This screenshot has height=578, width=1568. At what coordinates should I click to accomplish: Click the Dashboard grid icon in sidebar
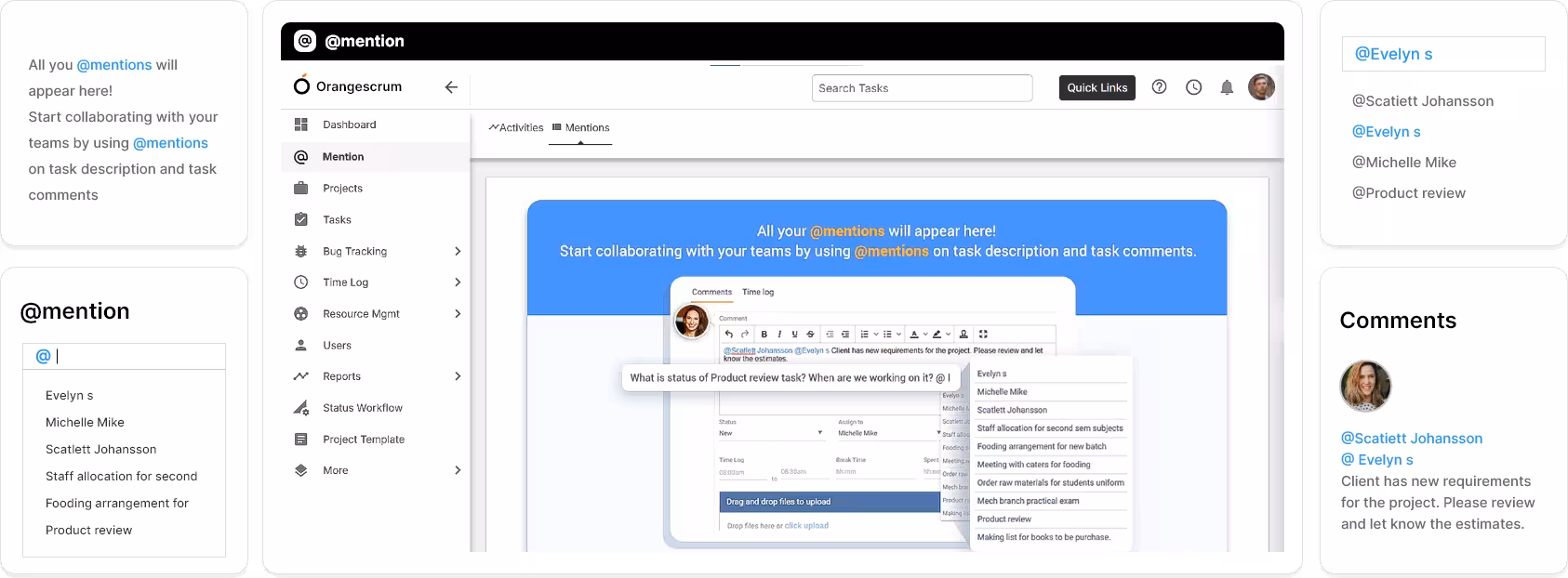point(301,125)
